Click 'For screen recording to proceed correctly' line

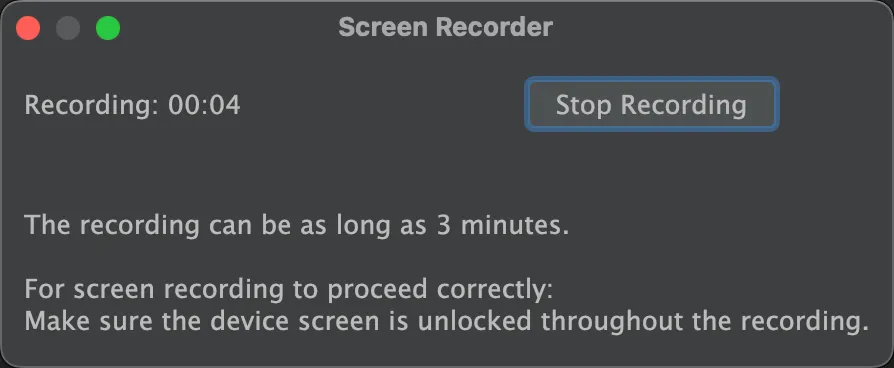(x=289, y=289)
